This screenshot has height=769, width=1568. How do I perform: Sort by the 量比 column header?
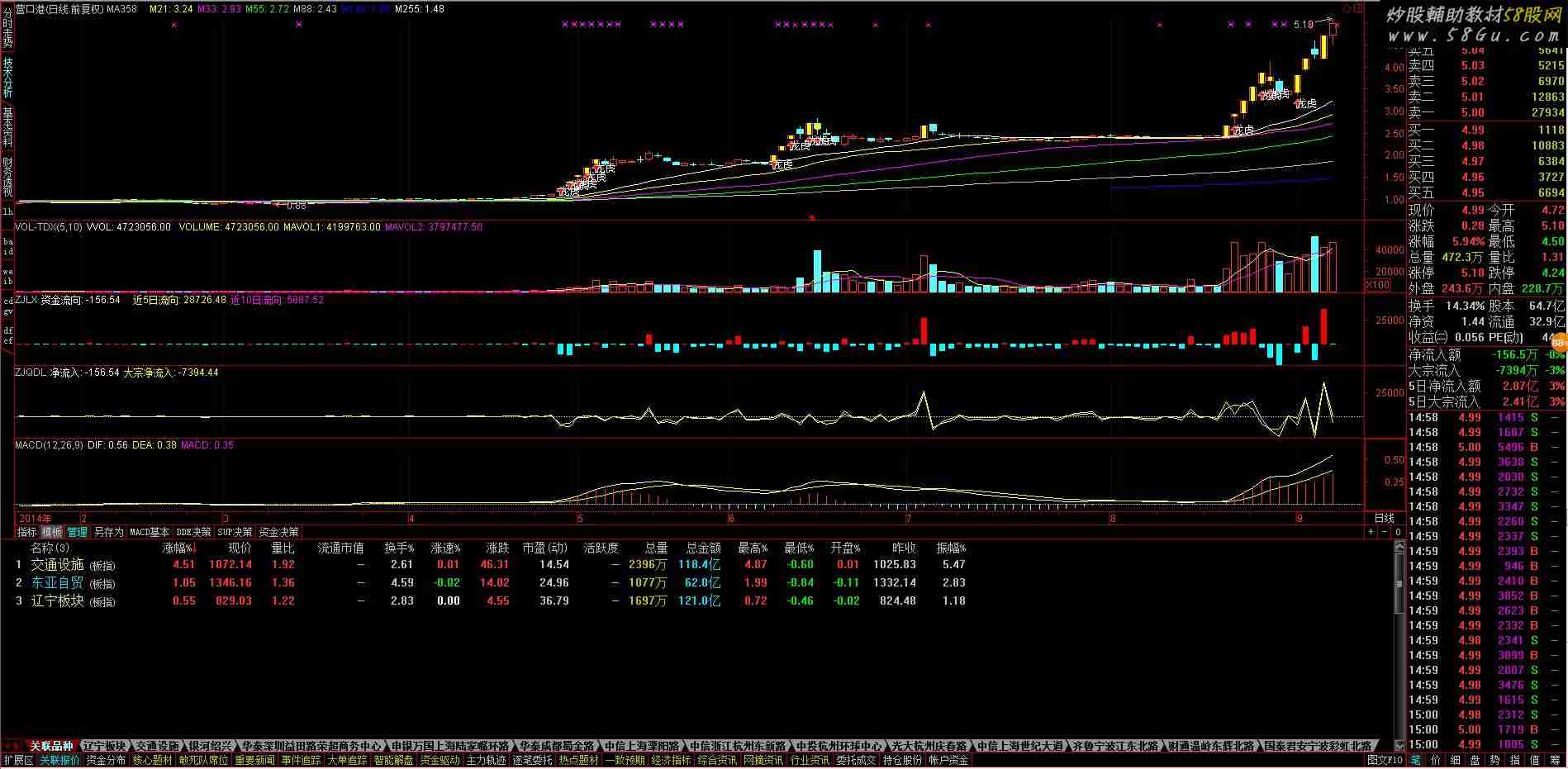(x=283, y=548)
